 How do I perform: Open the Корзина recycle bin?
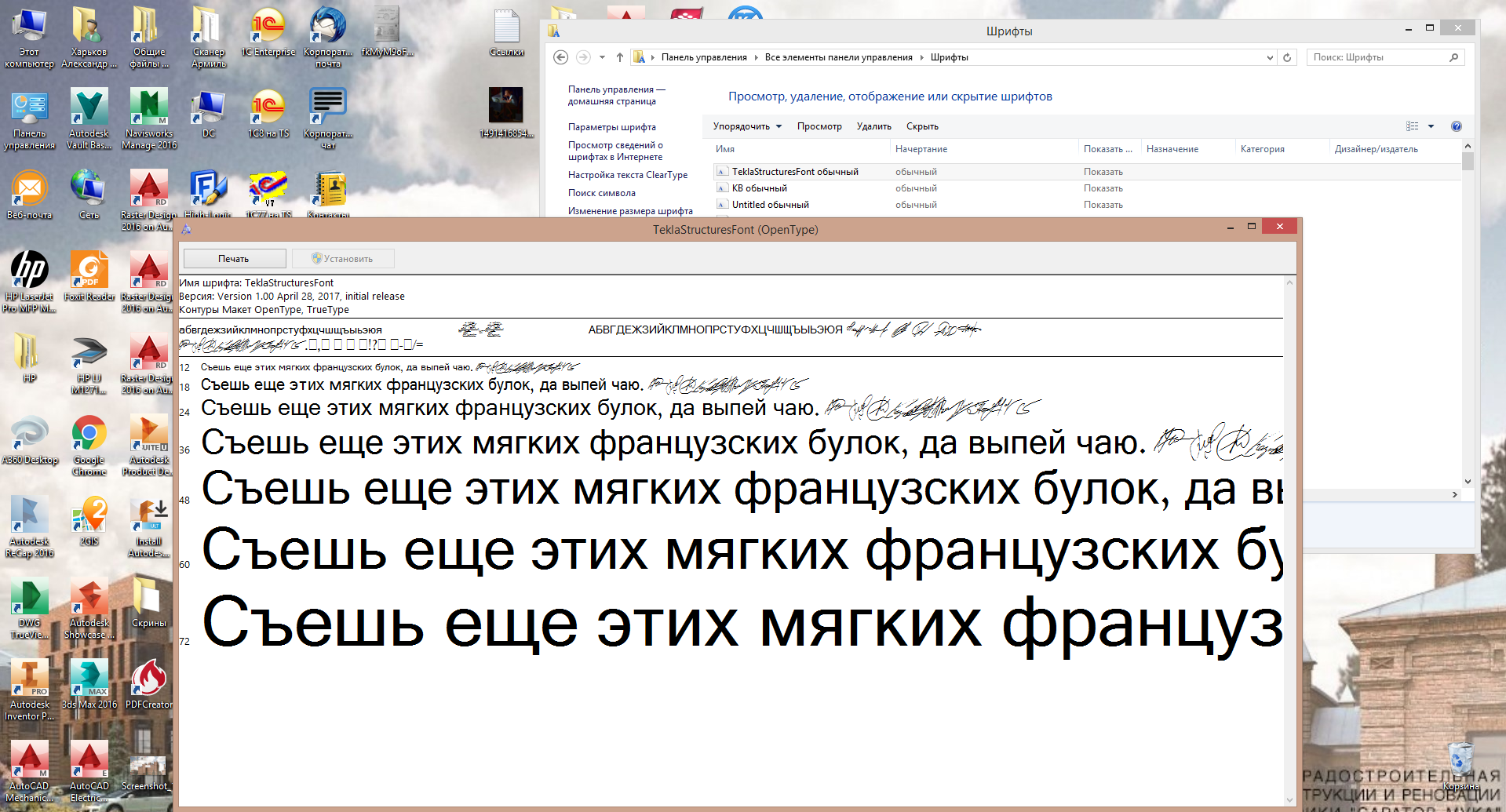coord(1460,766)
